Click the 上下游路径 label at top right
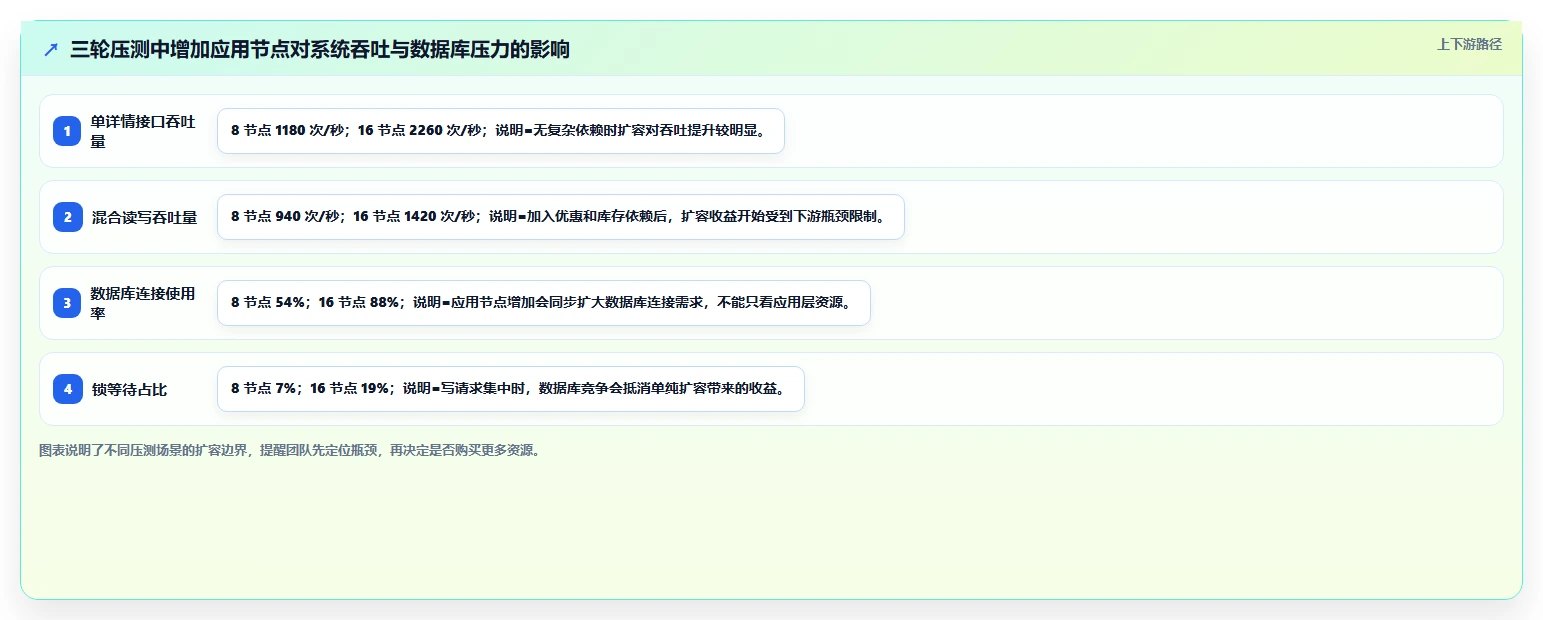Viewport: 1543px width, 620px height. tap(1469, 44)
